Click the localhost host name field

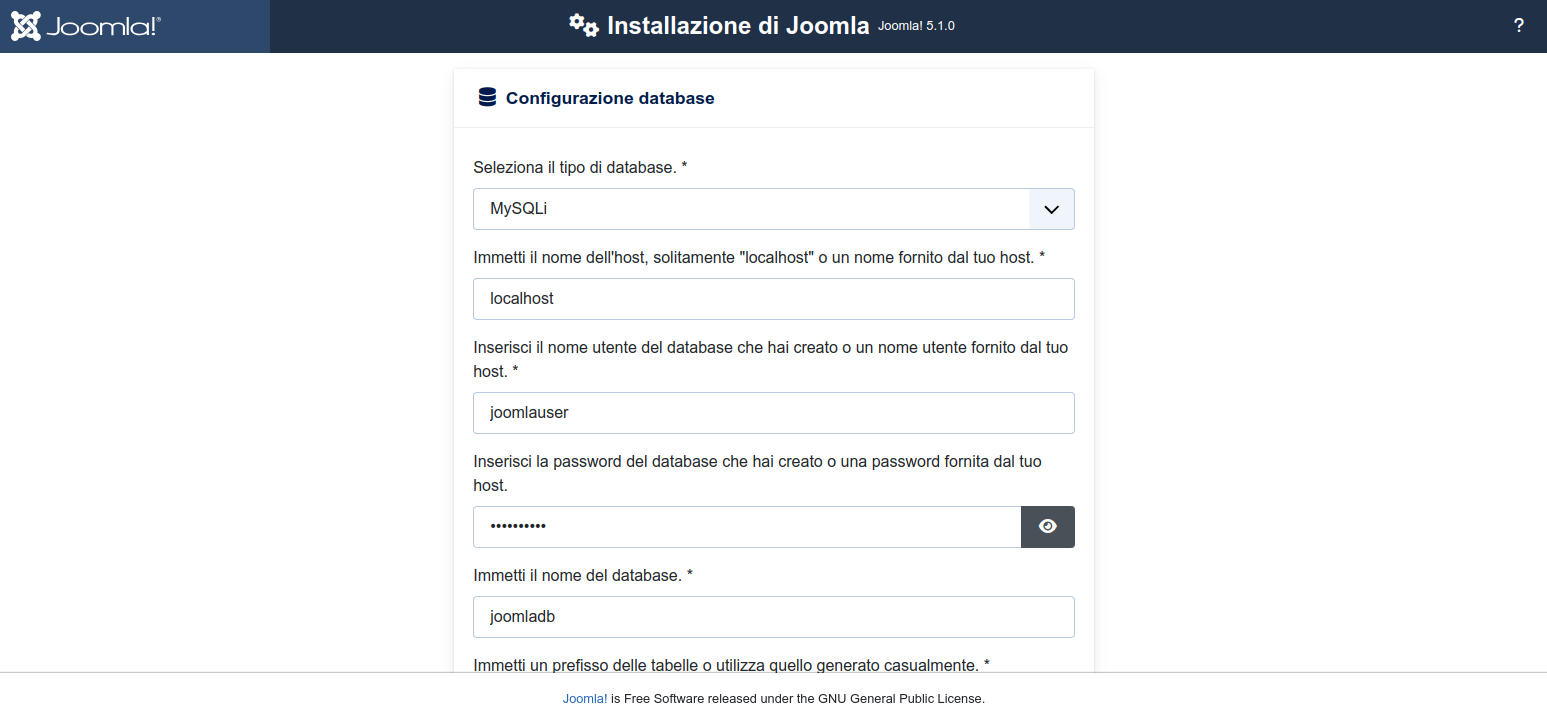773,299
